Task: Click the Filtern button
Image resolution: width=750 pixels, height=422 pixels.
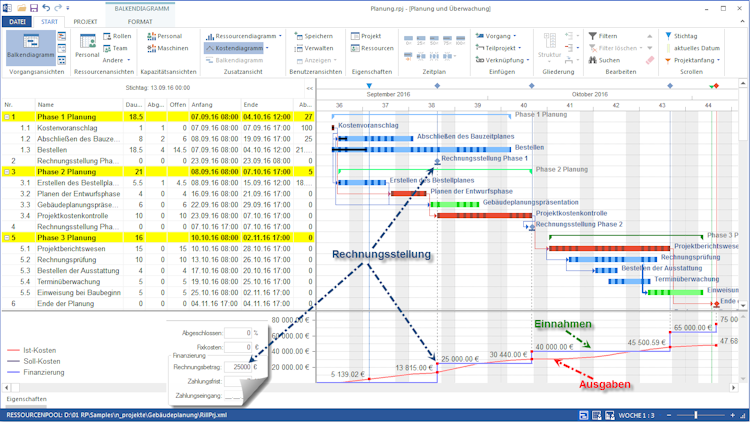Action: (603, 36)
